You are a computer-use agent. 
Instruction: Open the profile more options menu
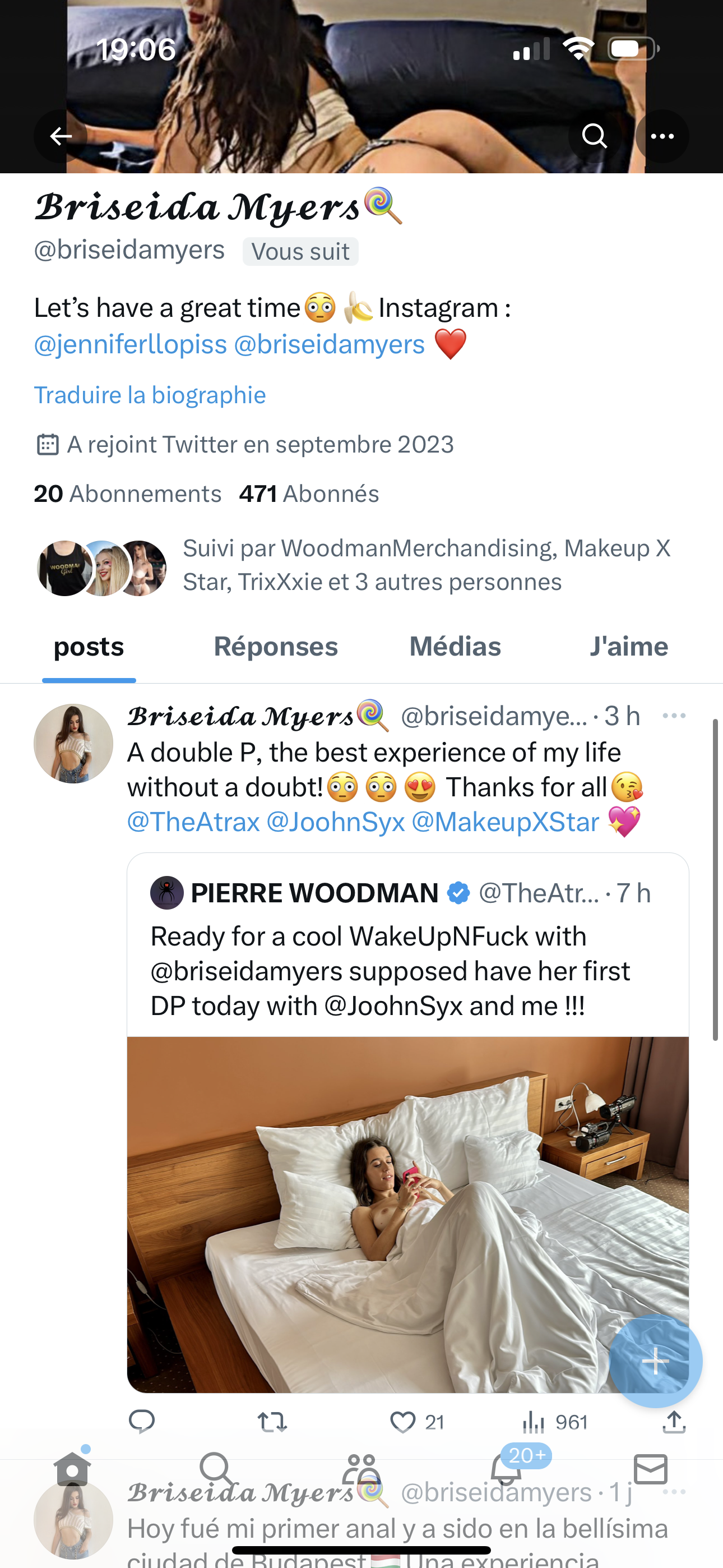[x=662, y=136]
